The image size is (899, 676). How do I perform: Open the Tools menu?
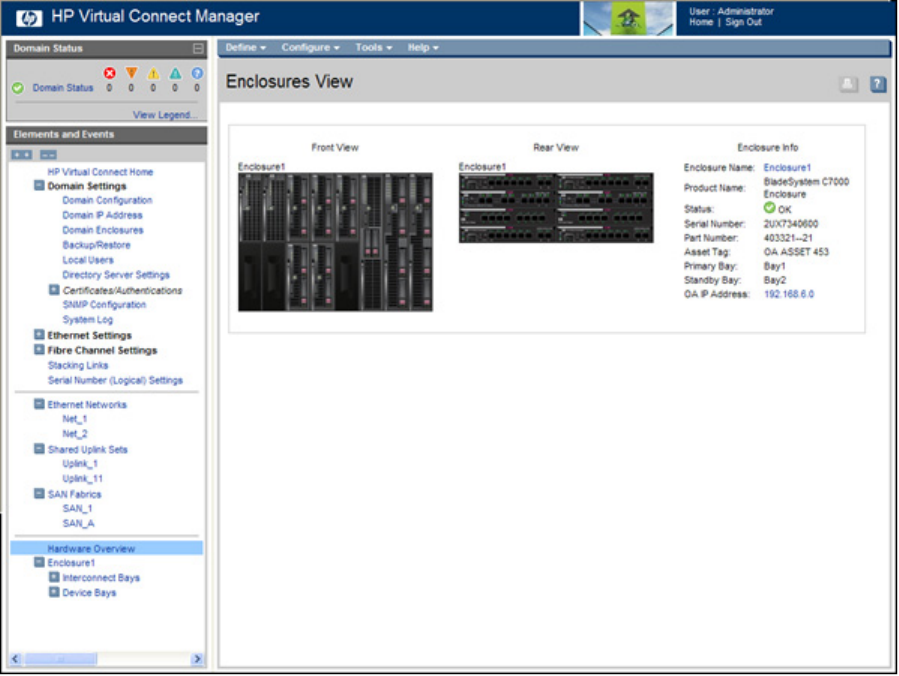pyautogui.click(x=373, y=47)
